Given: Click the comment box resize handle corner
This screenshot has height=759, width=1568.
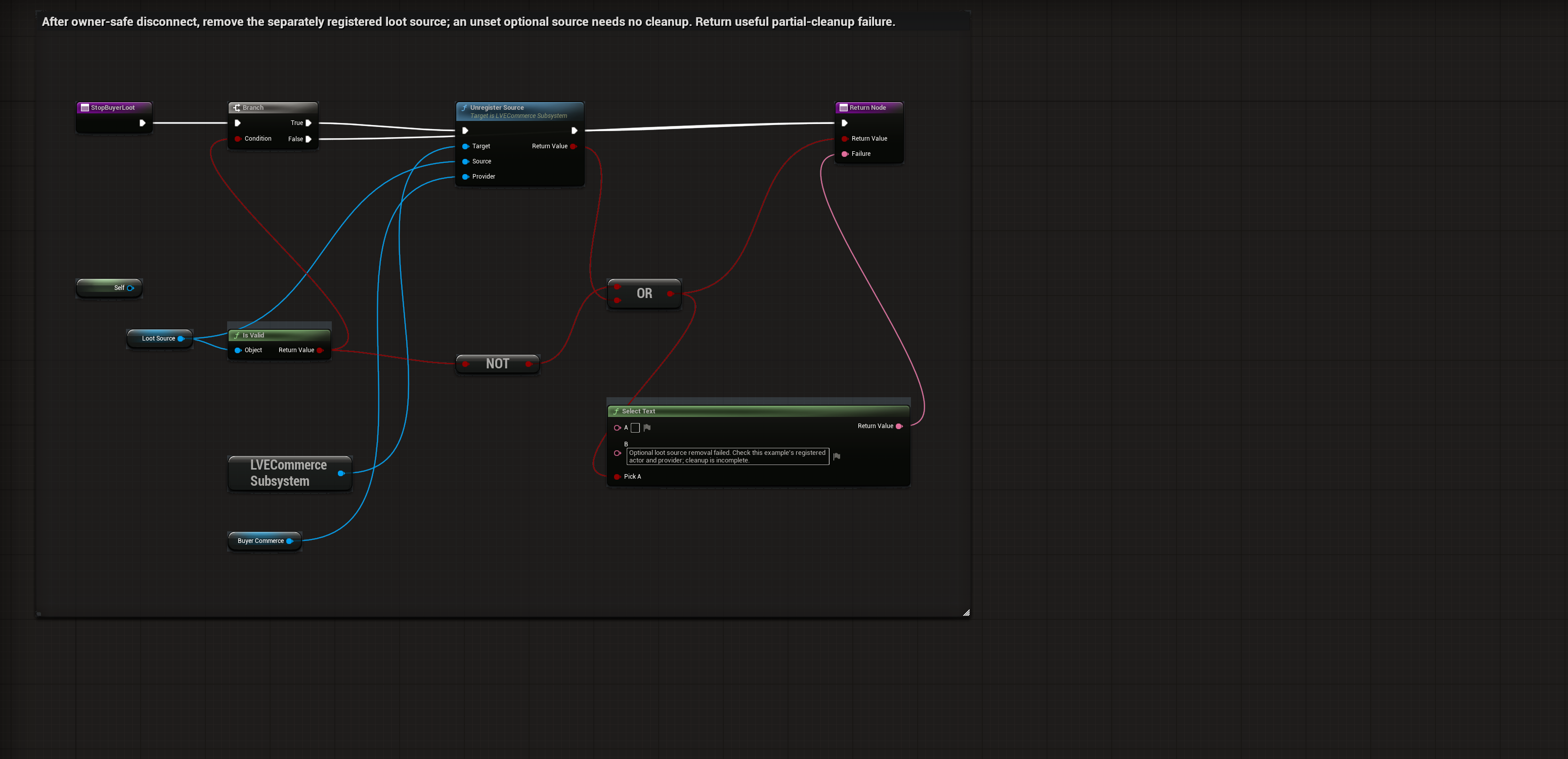Looking at the screenshot, I should pos(966,613).
